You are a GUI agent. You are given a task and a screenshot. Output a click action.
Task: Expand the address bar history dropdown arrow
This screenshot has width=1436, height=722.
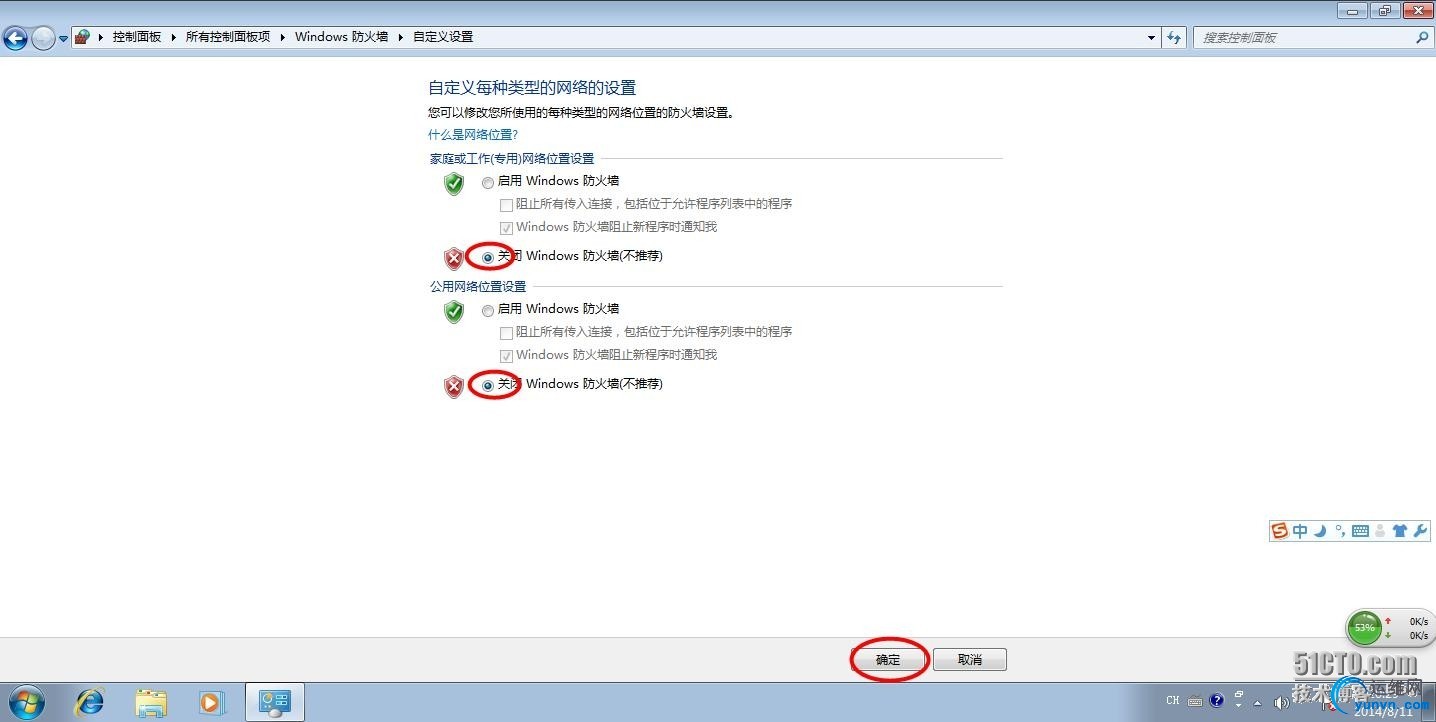tap(1151, 37)
